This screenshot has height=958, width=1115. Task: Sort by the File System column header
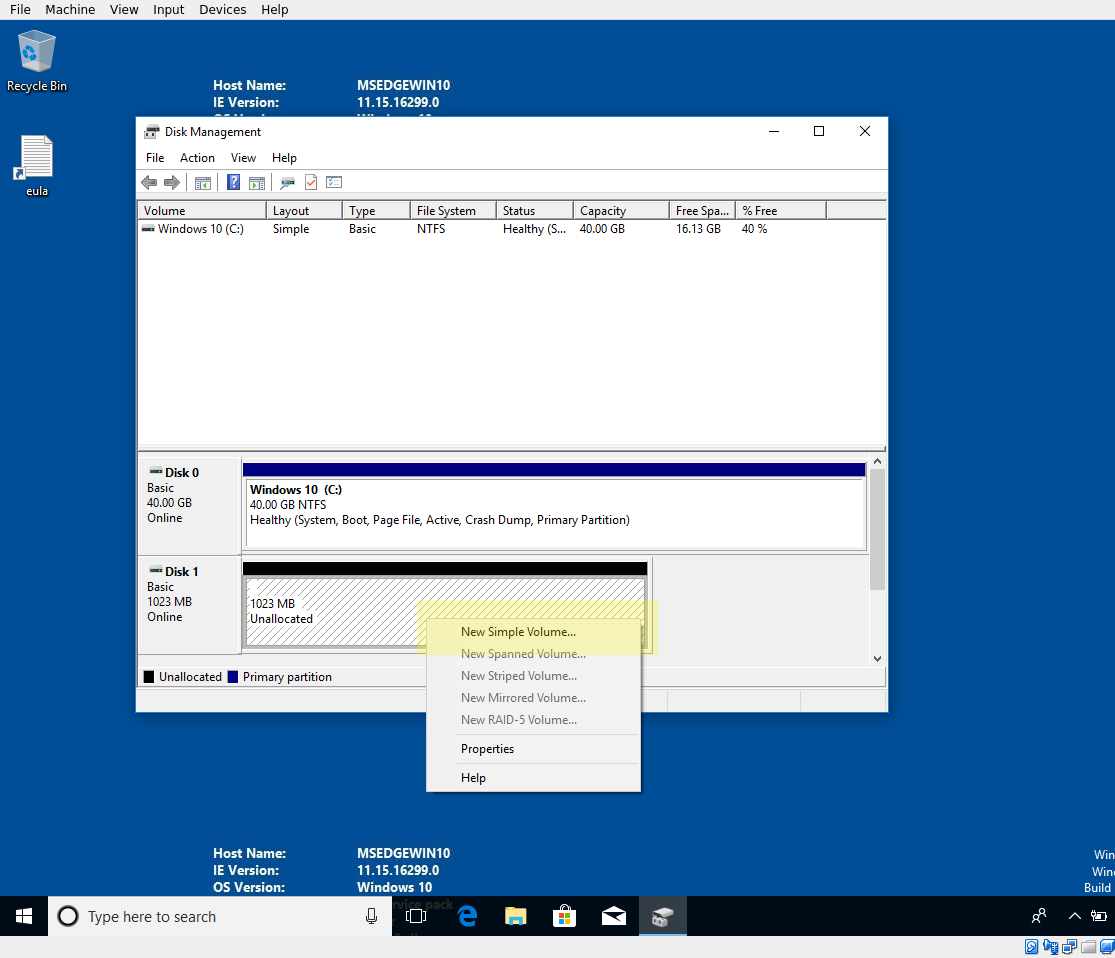click(453, 211)
